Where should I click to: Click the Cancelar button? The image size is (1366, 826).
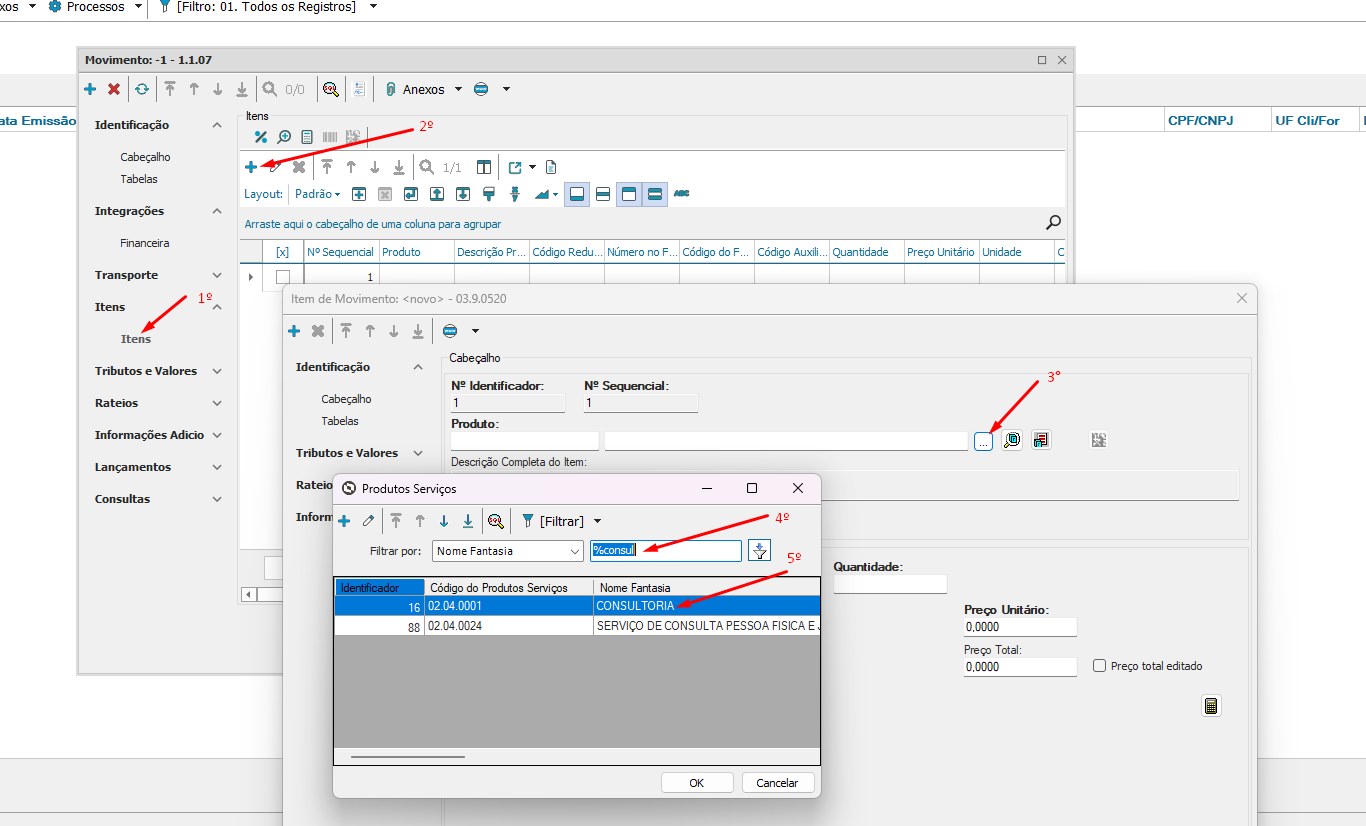777,783
